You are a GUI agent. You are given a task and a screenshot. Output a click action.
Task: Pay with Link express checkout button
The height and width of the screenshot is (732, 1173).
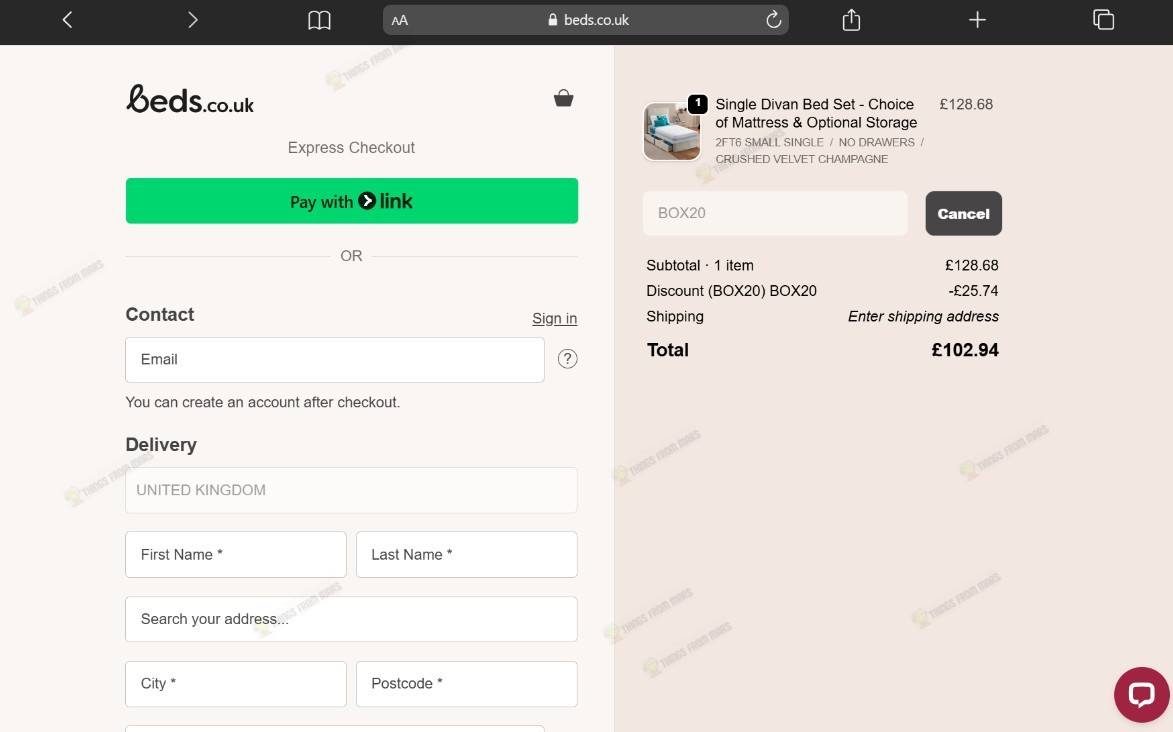(352, 201)
